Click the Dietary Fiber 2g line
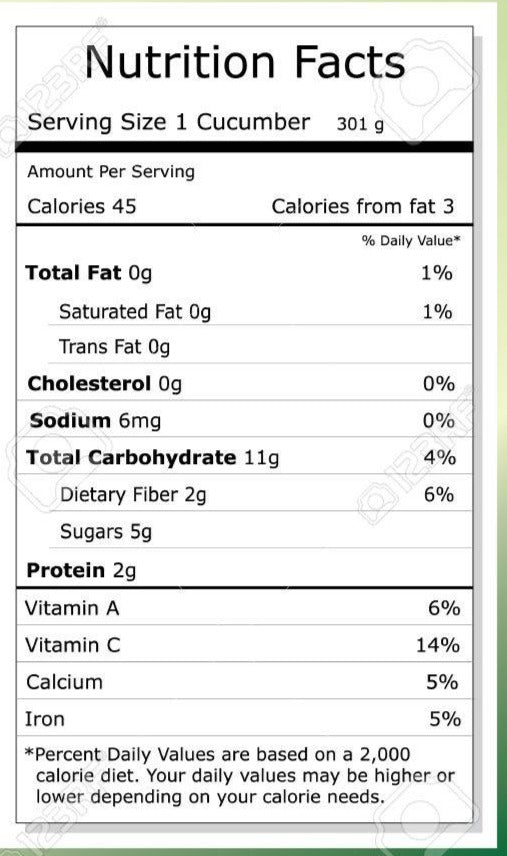Image resolution: width=507 pixels, height=856 pixels. 260,495
